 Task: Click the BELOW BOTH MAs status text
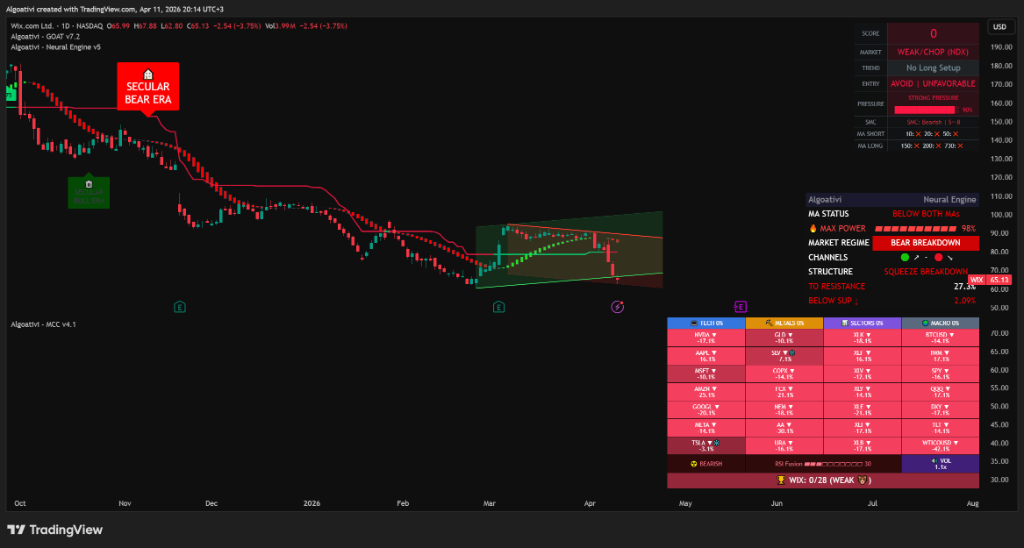pyautogui.click(x=925, y=214)
